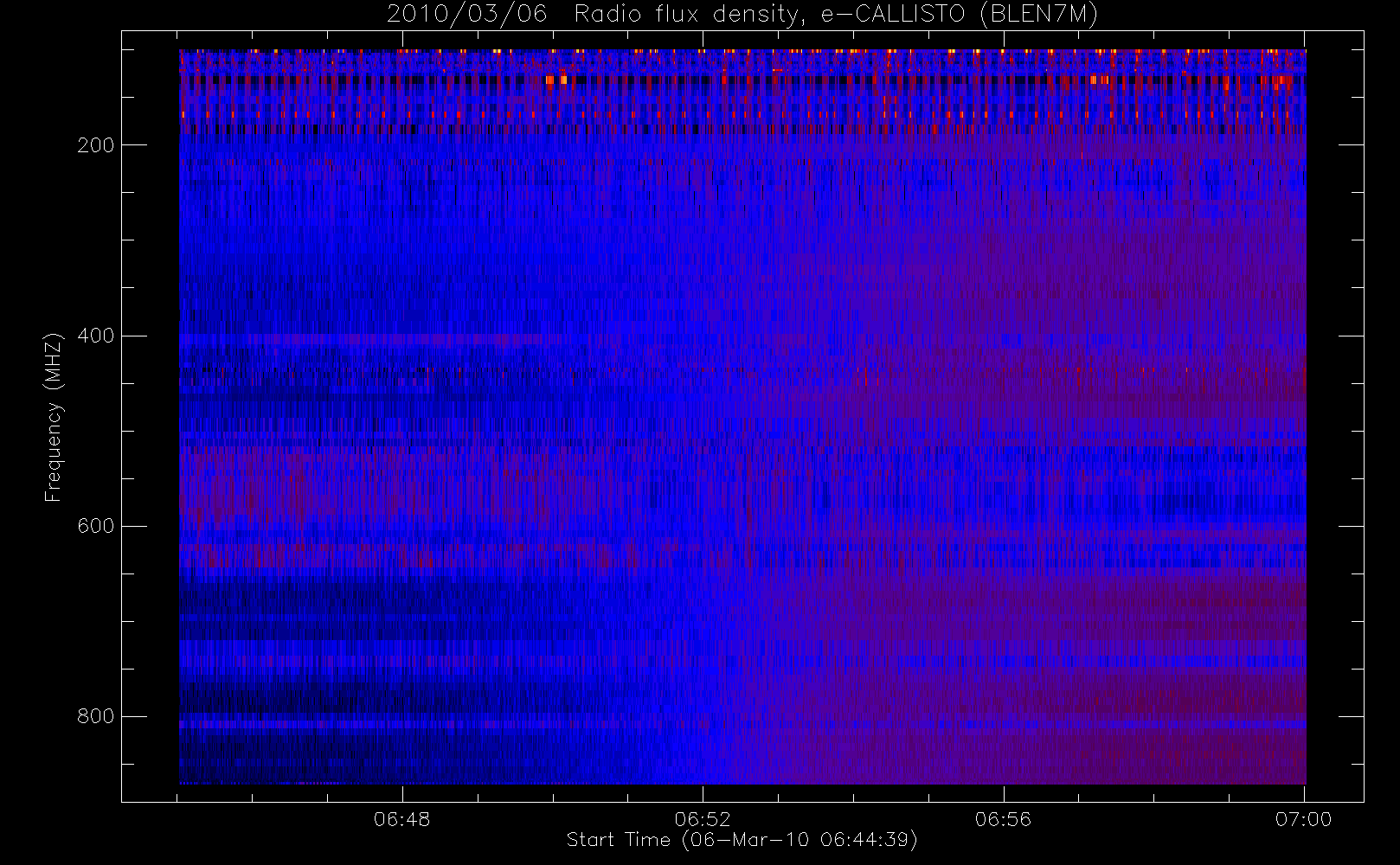Click the 200 frequency tick label
Screen dimensions: 1400x865
point(96,145)
